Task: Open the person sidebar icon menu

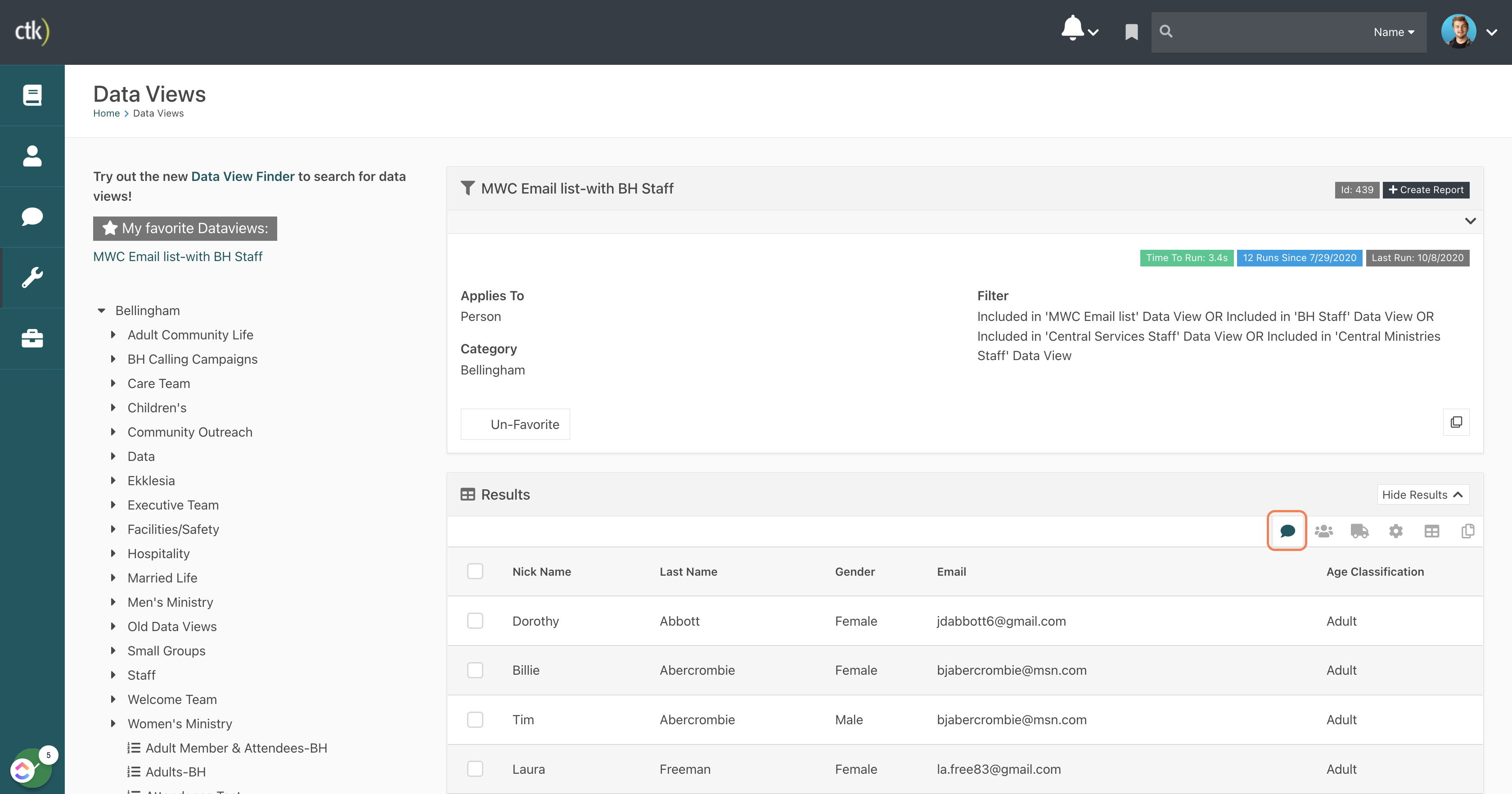Action: point(32,156)
